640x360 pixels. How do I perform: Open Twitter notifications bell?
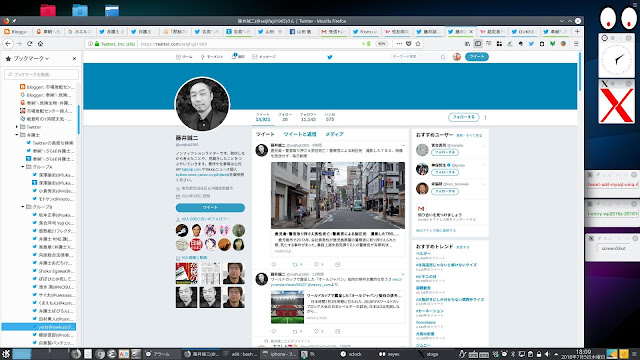tap(238, 57)
